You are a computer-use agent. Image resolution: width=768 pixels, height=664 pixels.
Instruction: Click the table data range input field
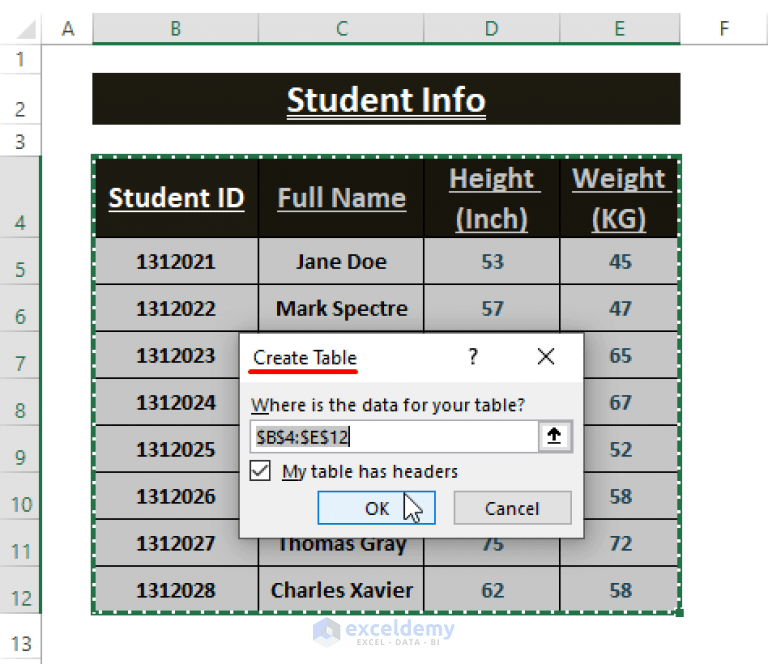coord(394,436)
